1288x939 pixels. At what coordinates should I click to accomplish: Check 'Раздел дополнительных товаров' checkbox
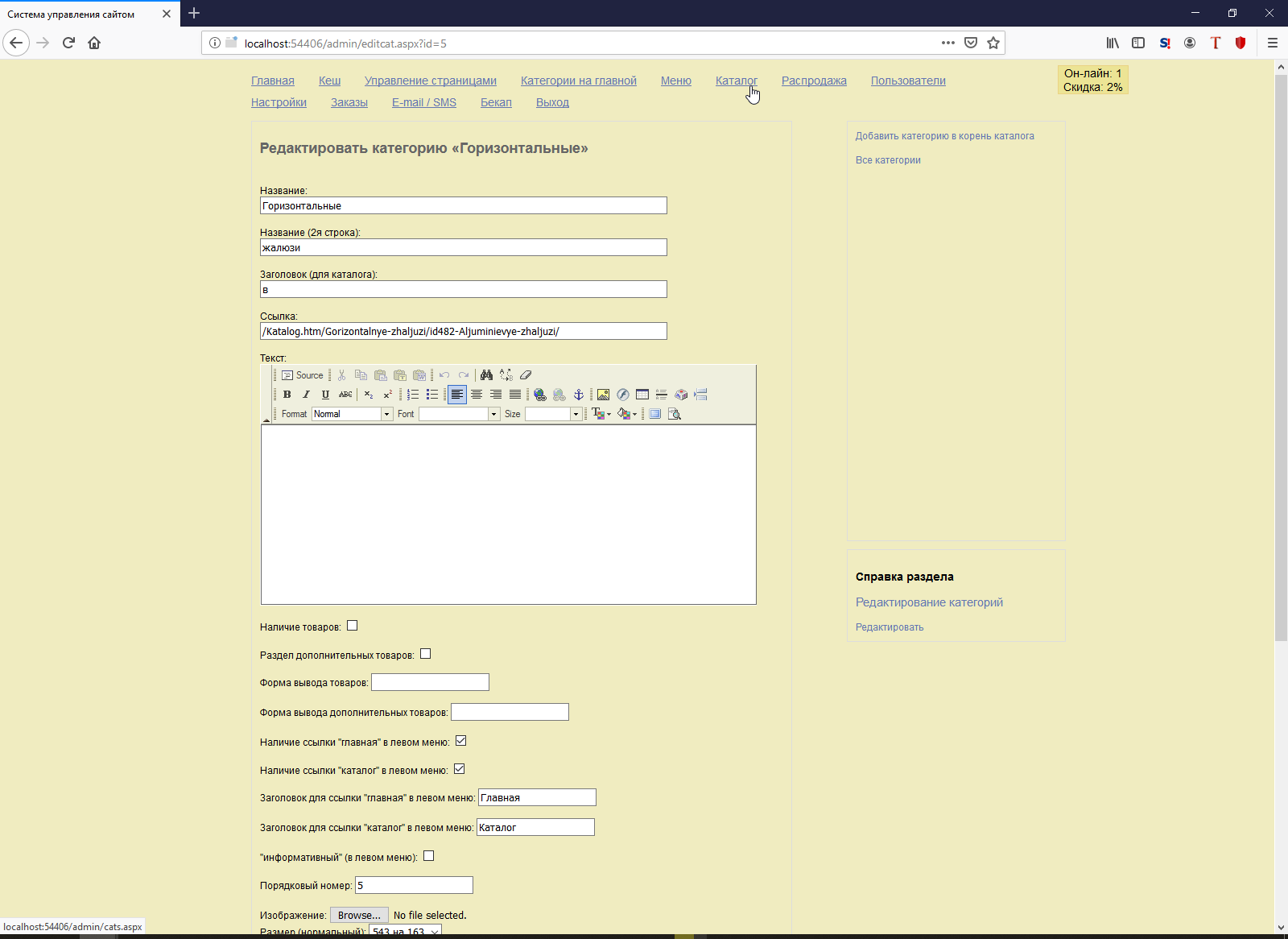pos(426,654)
